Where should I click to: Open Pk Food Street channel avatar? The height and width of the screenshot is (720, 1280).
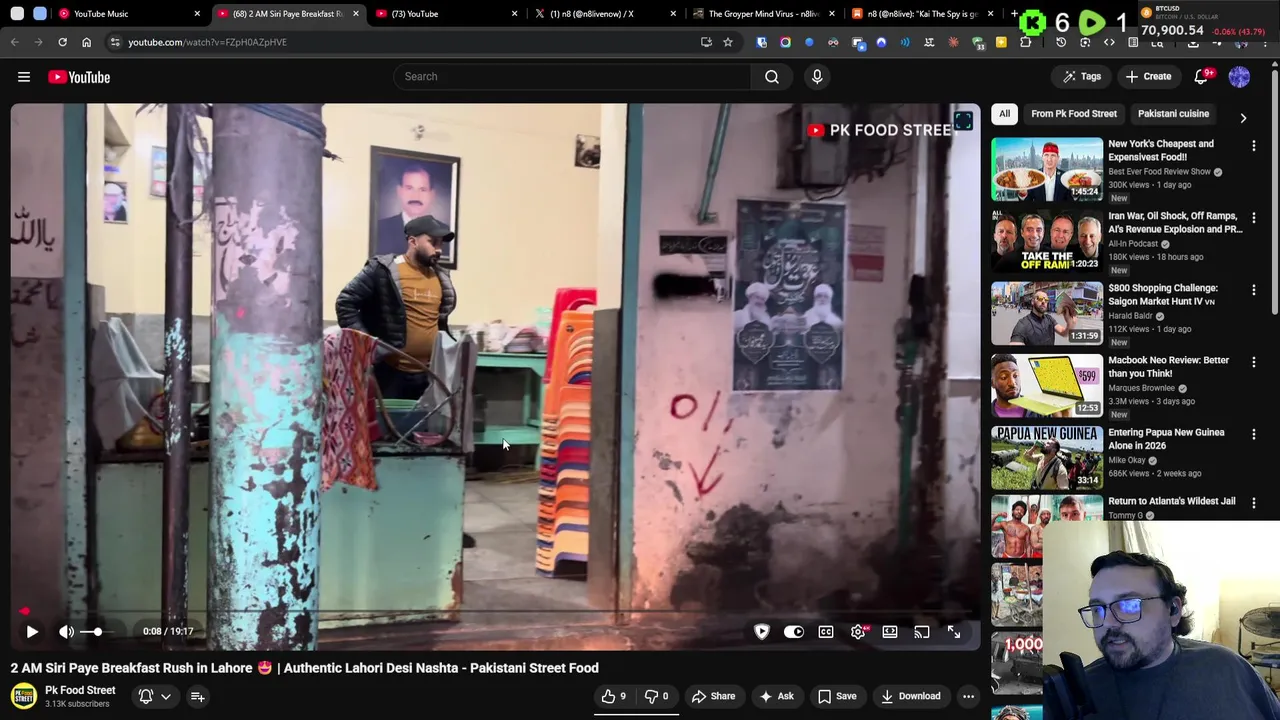click(x=24, y=696)
